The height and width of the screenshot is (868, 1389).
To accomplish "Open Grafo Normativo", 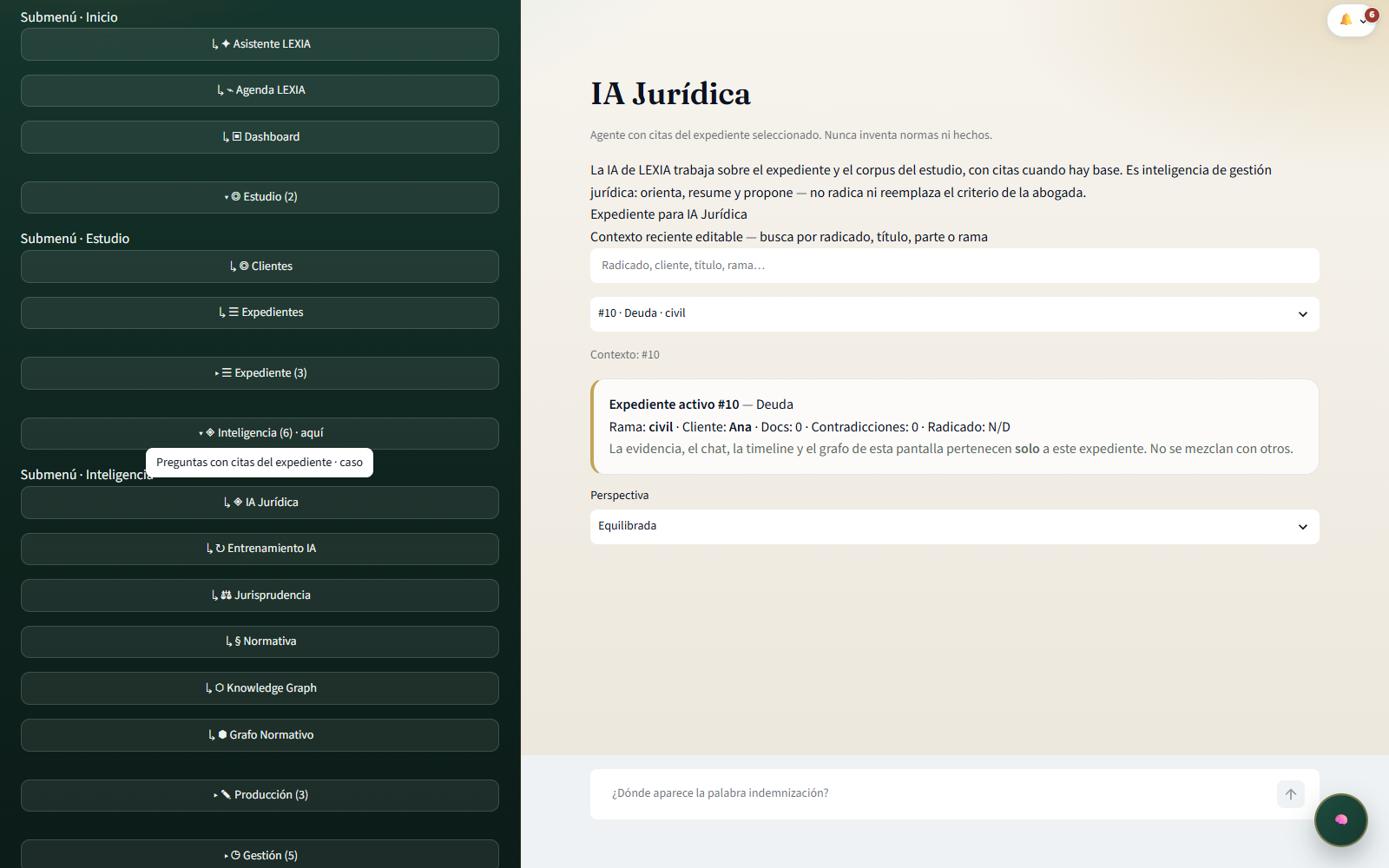I will point(260,735).
